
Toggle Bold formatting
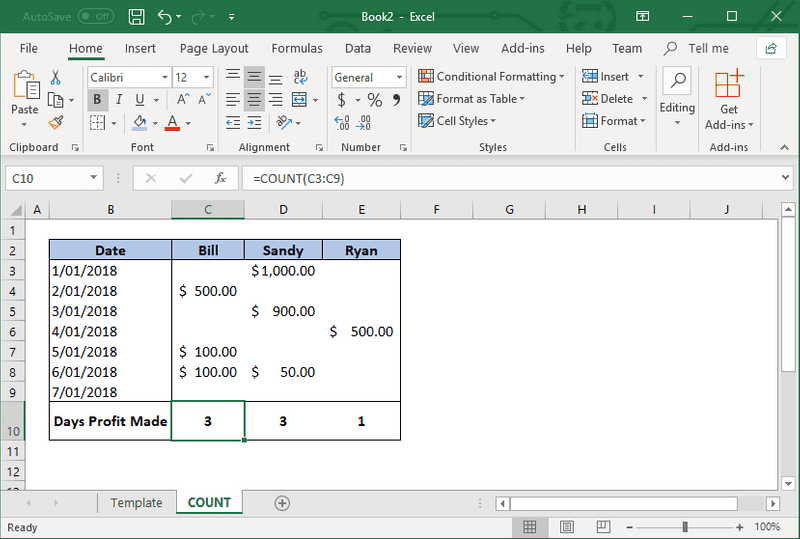(97, 100)
